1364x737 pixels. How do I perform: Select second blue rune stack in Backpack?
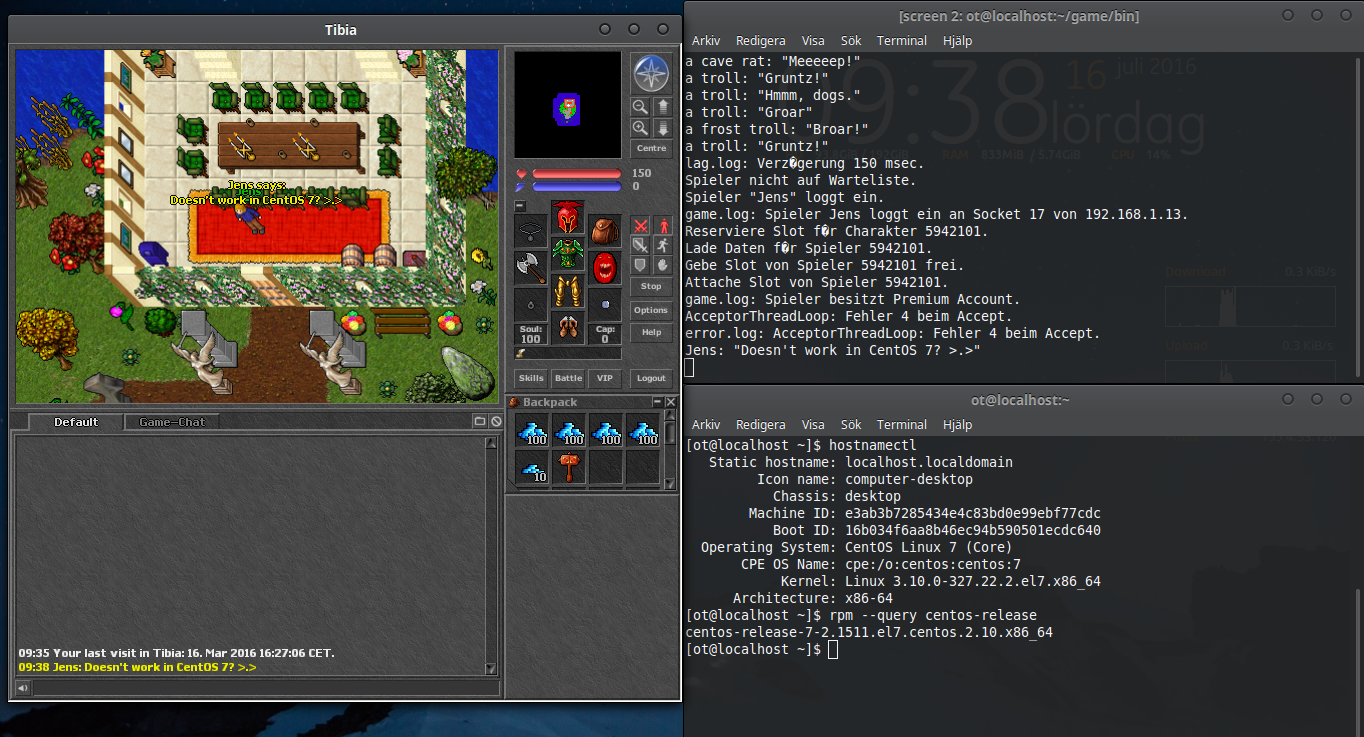pyautogui.click(x=568, y=431)
